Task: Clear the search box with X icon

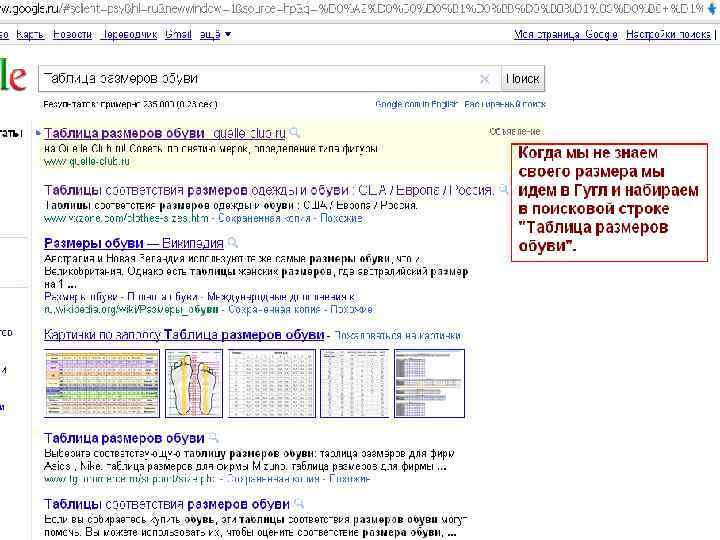Action: coord(484,79)
